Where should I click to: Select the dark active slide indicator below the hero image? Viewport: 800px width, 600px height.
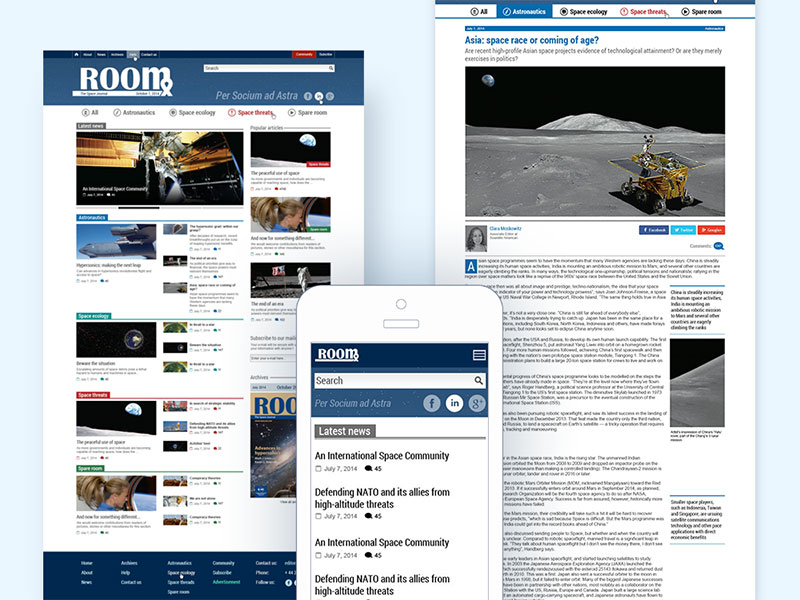tap(139, 208)
